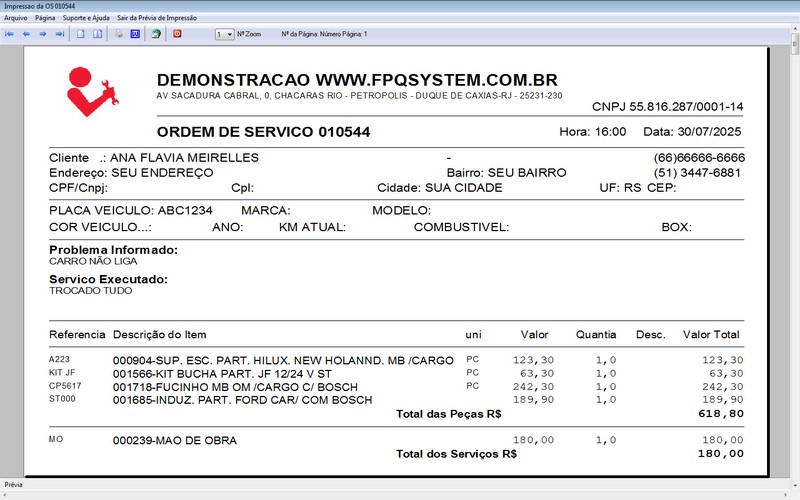This screenshot has height=500, width=800.
Task: Click the Descrição do Item column header
Action: point(160,335)
